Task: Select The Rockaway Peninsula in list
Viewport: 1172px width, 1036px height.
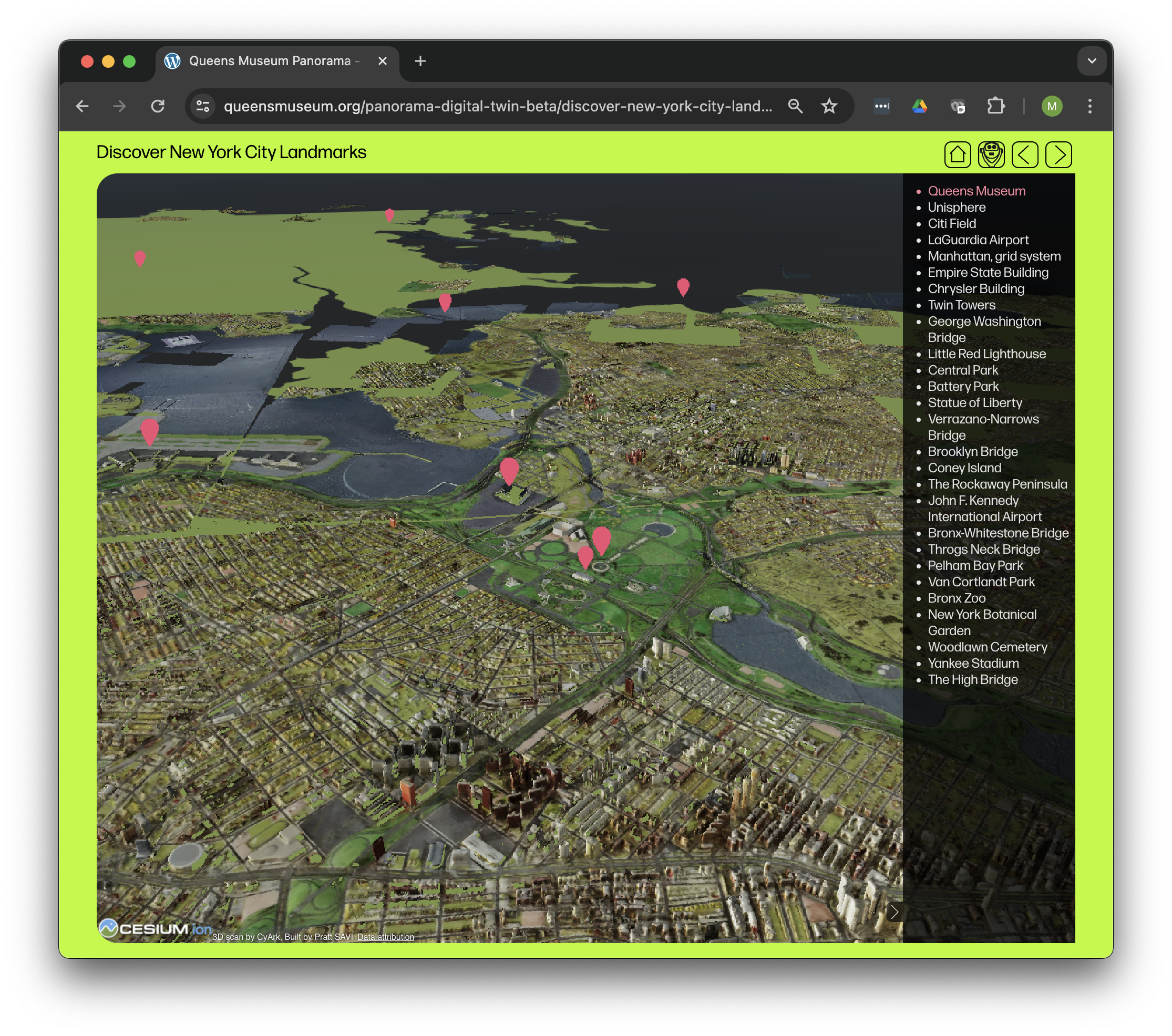Action: coord(998,484)
